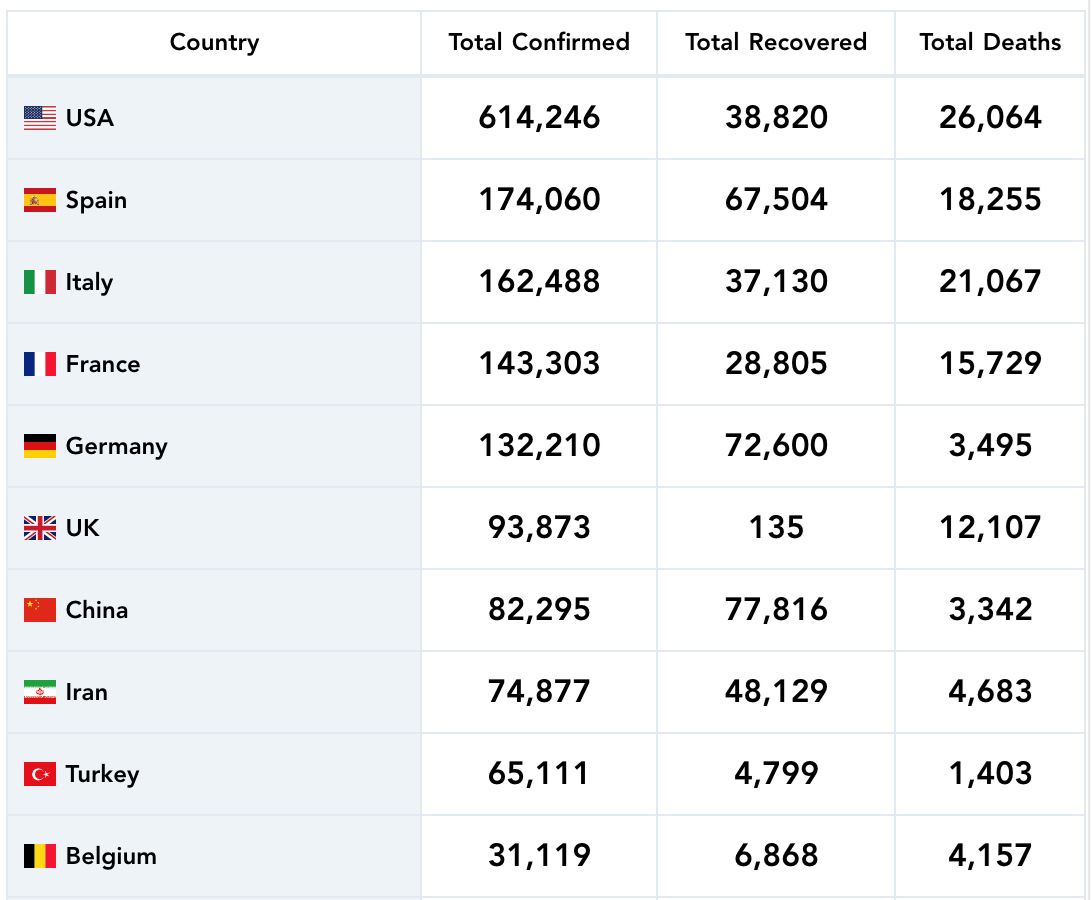Click the Germany flag icon
The image size is (1092, 900).
[x=40, y=446]
